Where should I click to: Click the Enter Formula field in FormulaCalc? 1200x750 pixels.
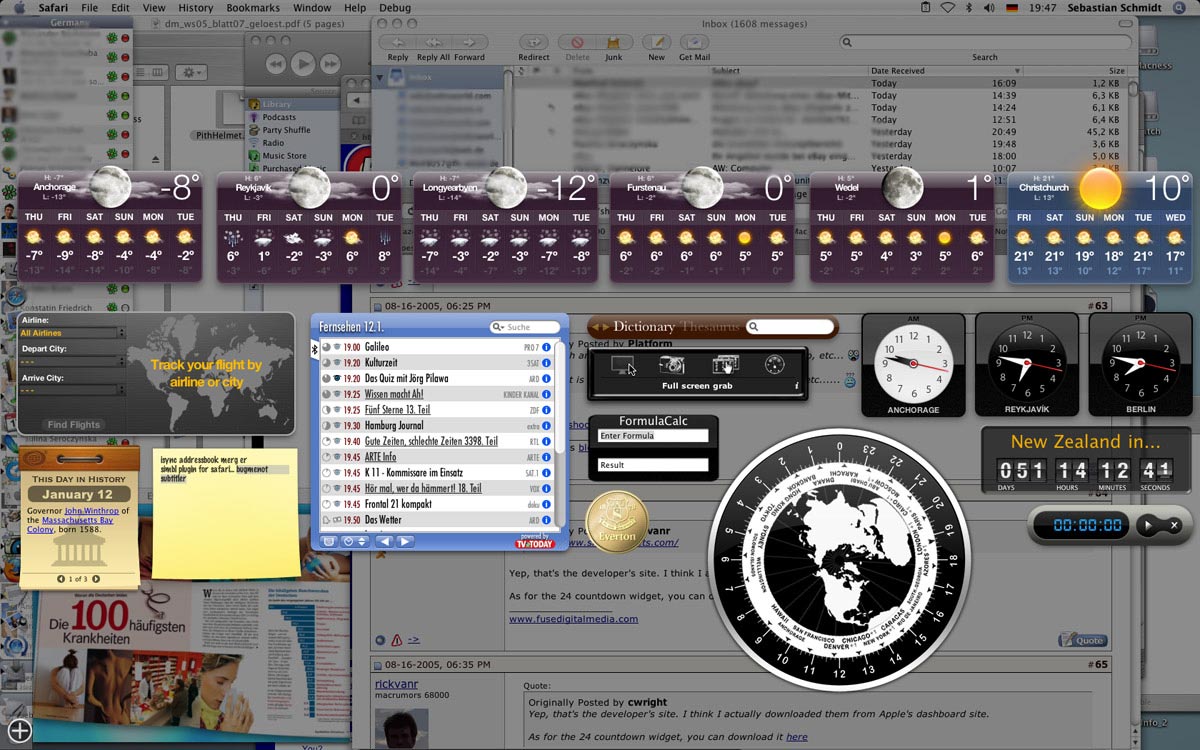(x=653, y=436)
